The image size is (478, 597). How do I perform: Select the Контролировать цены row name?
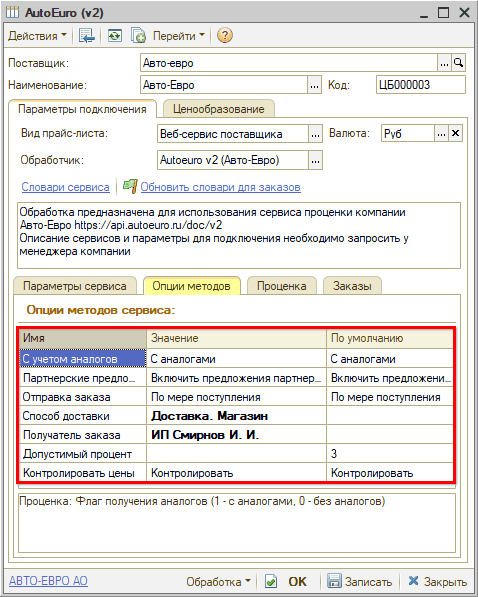point(83,473)
